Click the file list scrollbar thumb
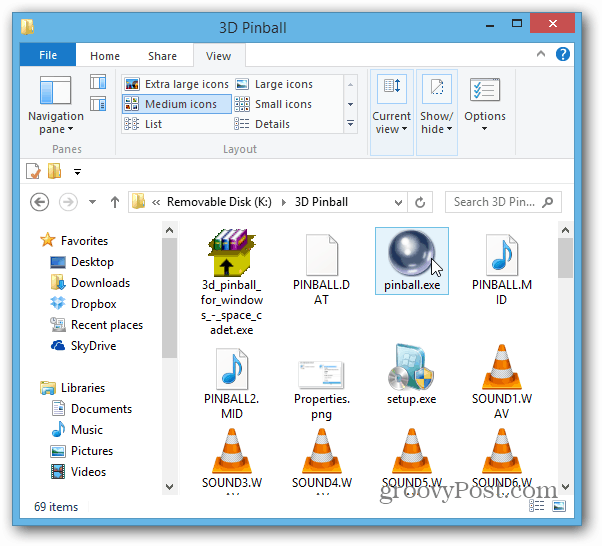The width and height of the screenshot is (602, 546). [x=565, y=258]
